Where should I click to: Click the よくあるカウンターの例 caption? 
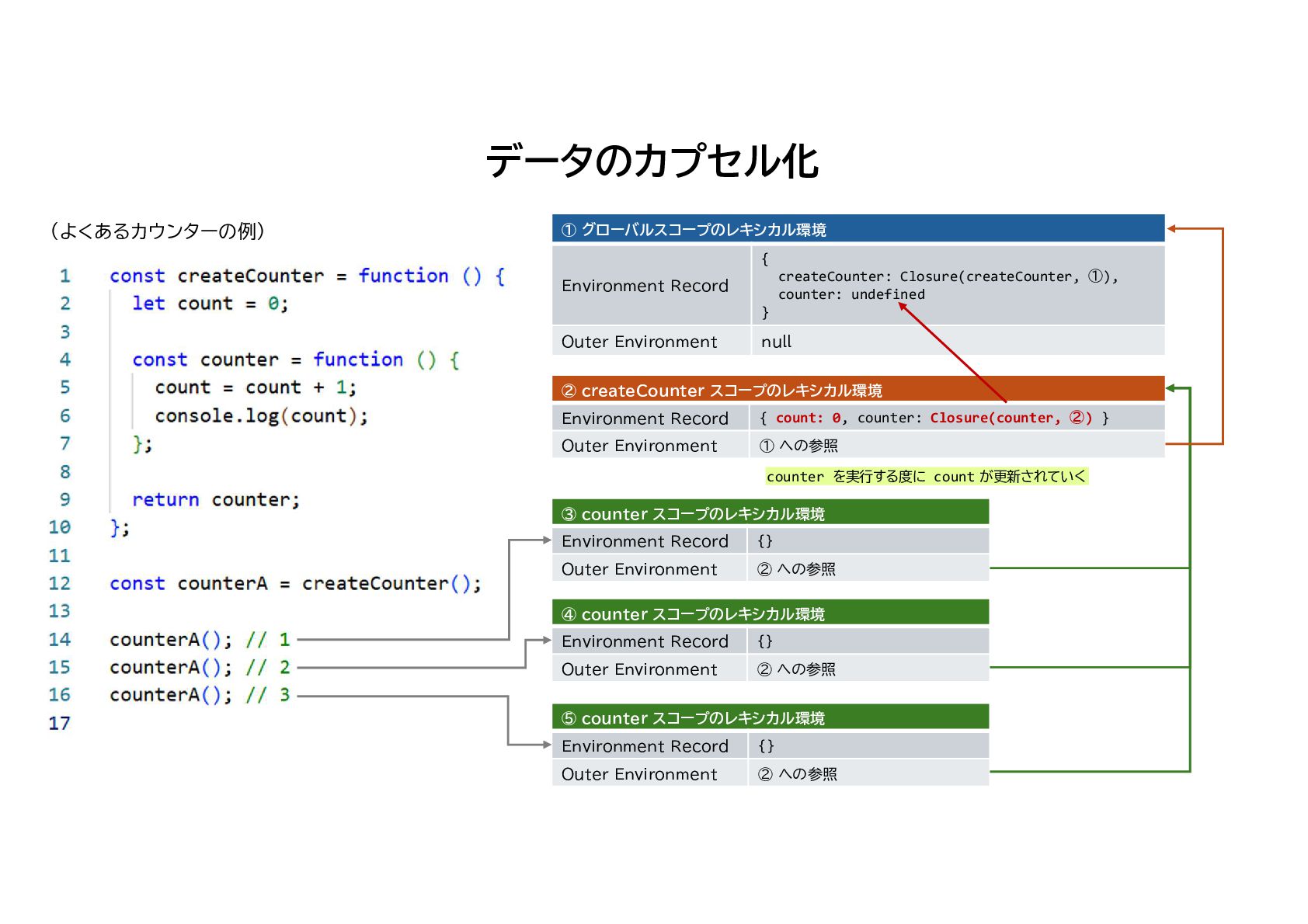(158, 231)
